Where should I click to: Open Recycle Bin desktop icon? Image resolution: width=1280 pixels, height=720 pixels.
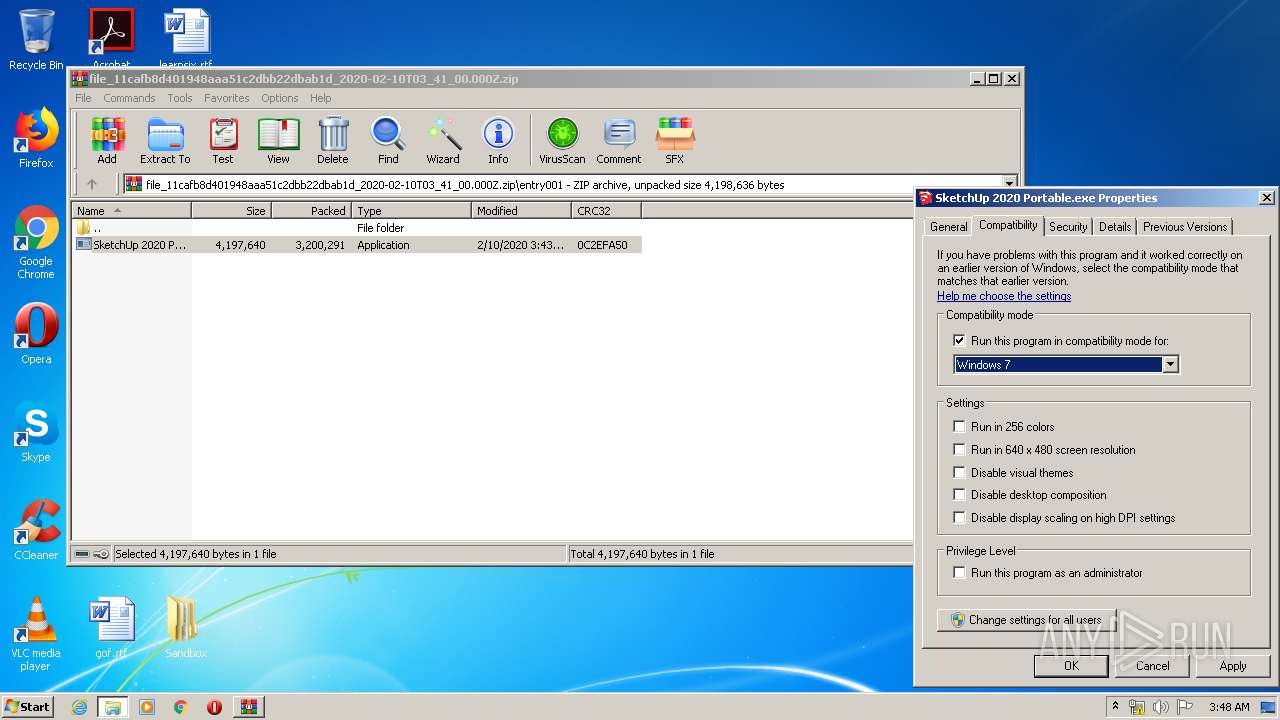36,40
